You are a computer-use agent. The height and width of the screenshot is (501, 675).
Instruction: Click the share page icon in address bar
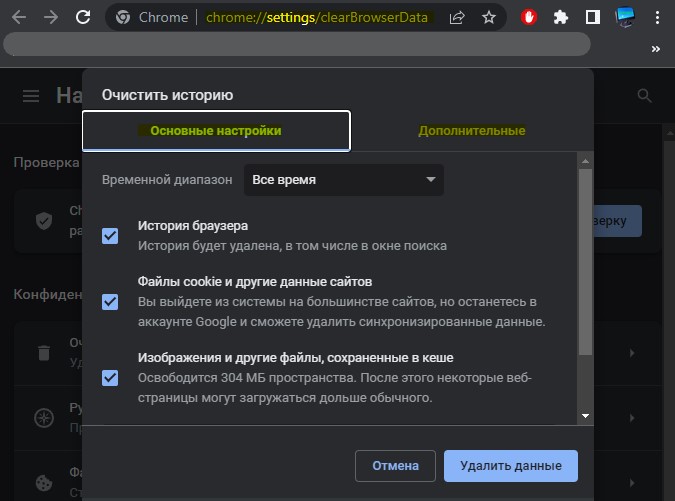[457, 18]
